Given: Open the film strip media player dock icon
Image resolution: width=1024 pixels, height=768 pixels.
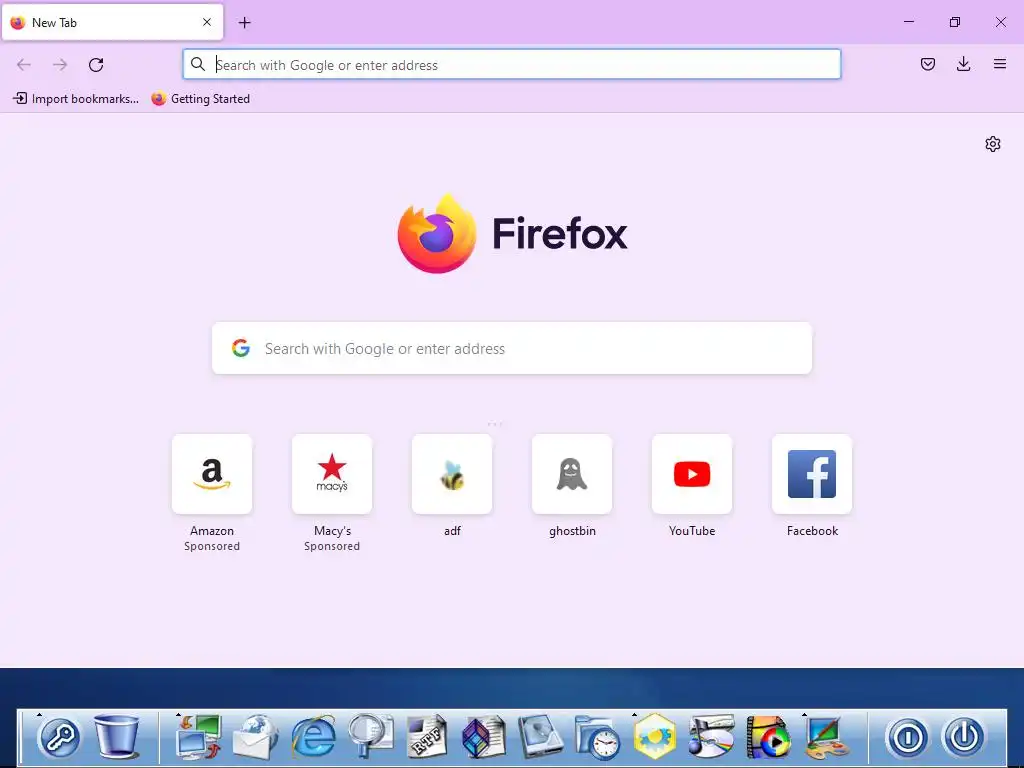Looking at the screenshot, I should point(768,738).
